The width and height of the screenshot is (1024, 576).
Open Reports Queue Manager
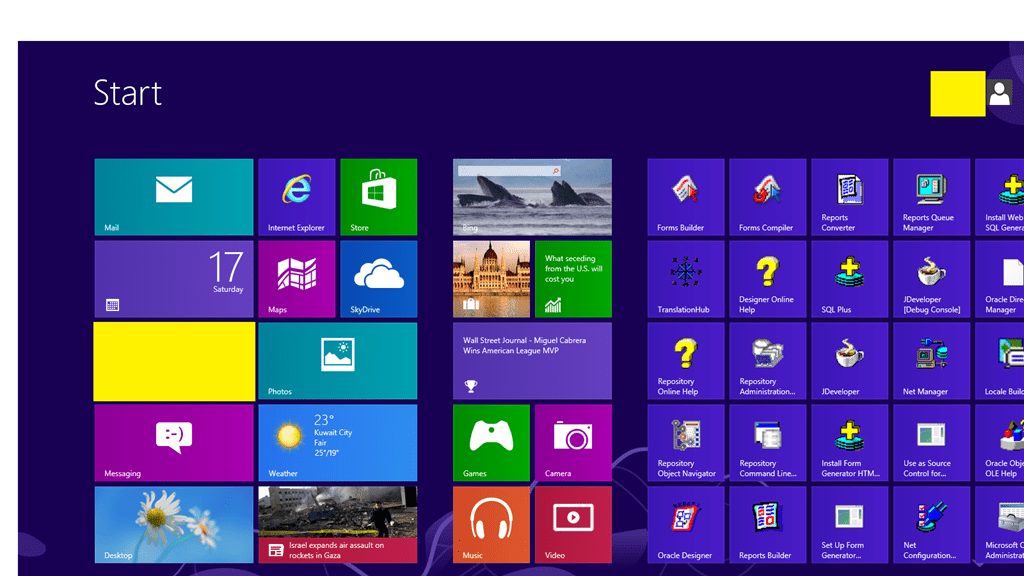coord(932,197)
